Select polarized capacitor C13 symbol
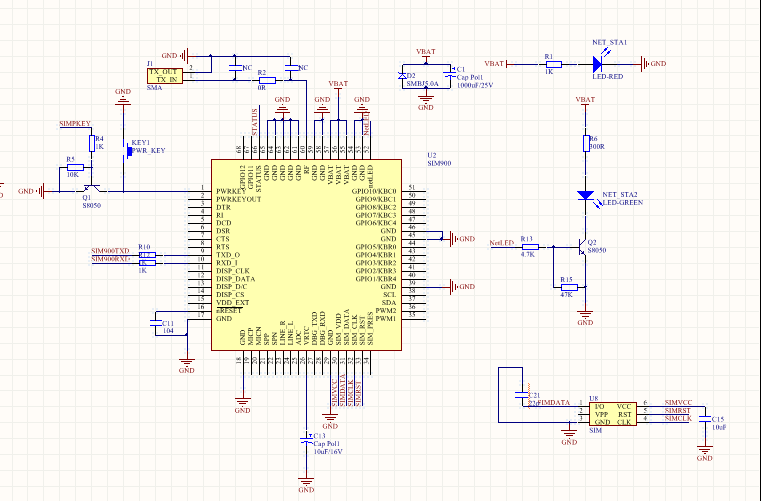This screenshot has height=501, width=761. click(306, 439)
